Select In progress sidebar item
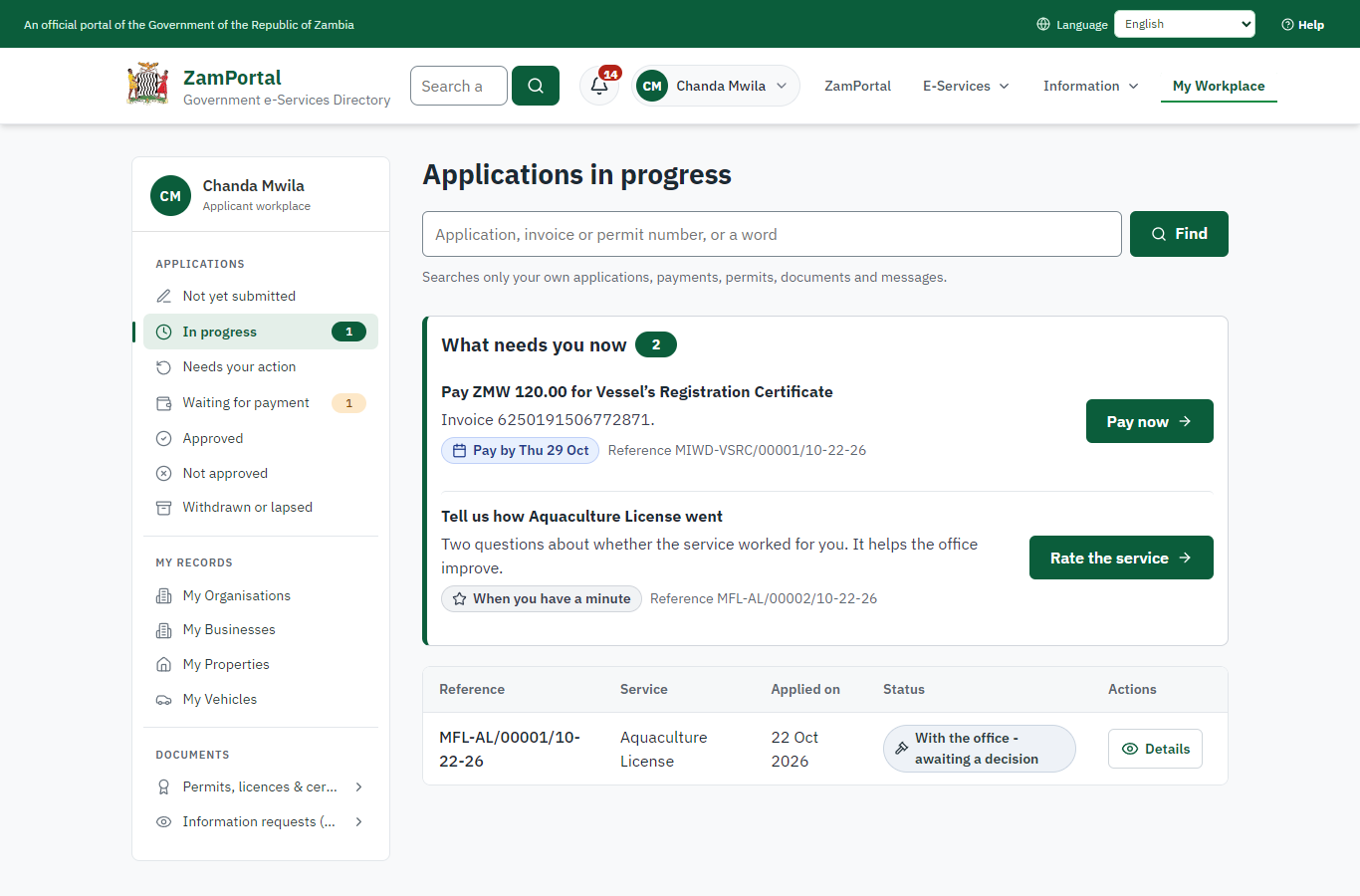 (x=261, y=332)
